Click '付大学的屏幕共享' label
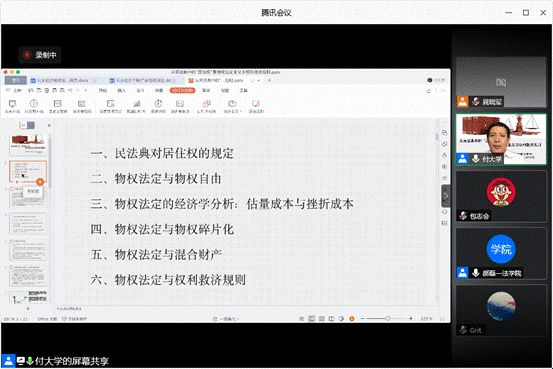The image size is (553, 369). pos(72,361)
